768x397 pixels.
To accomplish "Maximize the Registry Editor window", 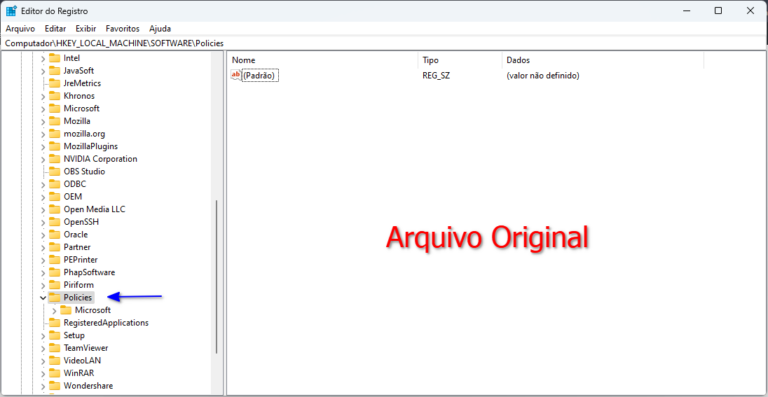I will [718, 10].
